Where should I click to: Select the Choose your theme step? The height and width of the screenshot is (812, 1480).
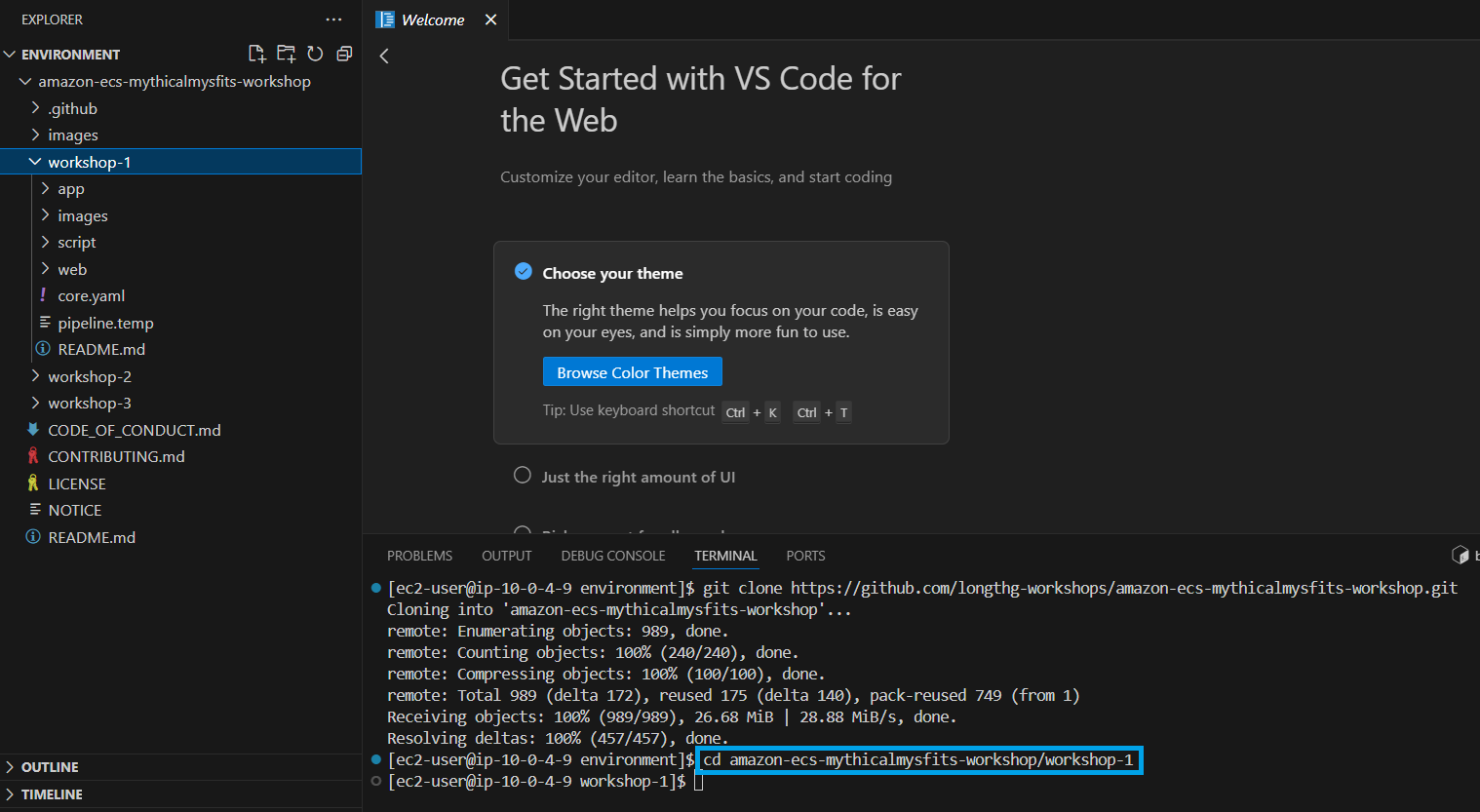point(612,273)
